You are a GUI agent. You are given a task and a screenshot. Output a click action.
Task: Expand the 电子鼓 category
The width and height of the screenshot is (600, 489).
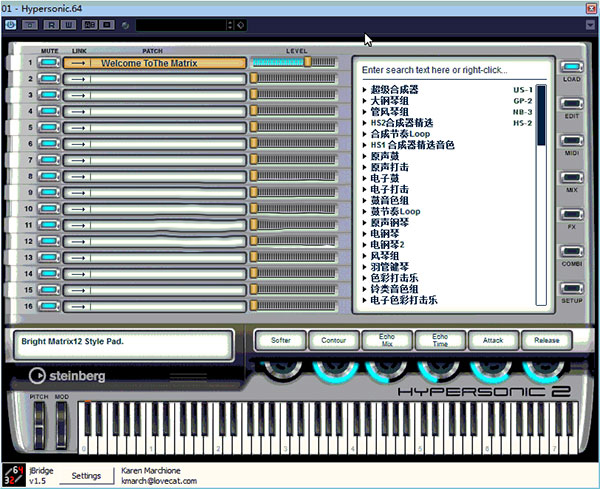click(365, 179)
